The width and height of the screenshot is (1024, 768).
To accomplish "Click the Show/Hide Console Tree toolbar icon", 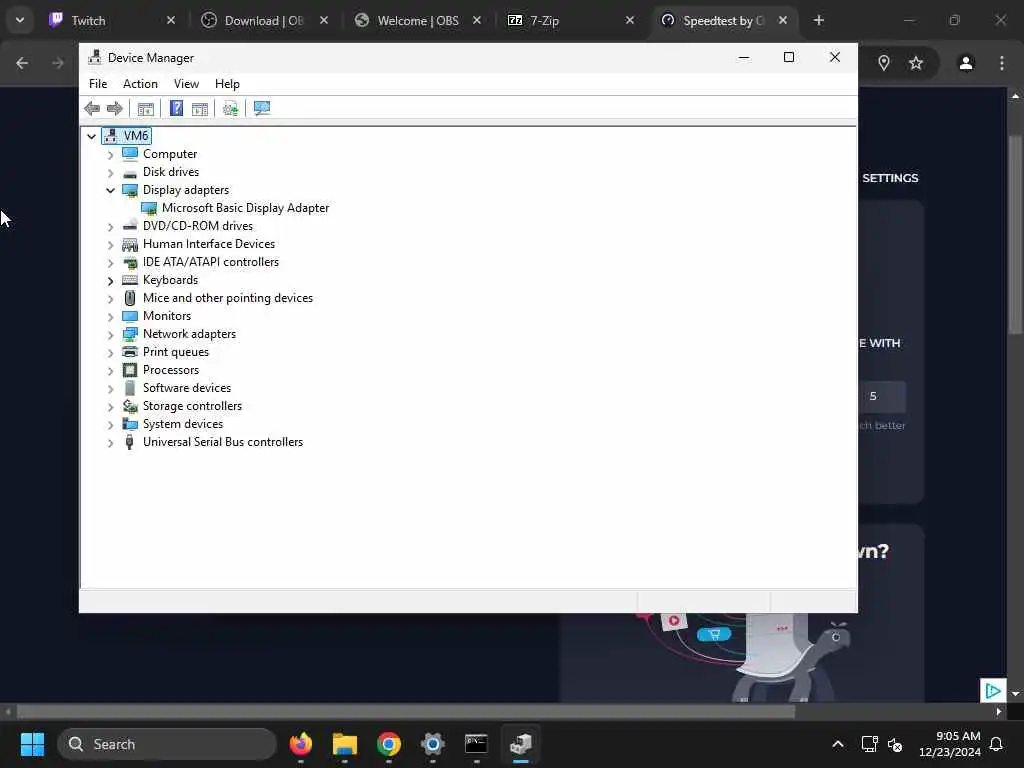I will pos(146,108).
